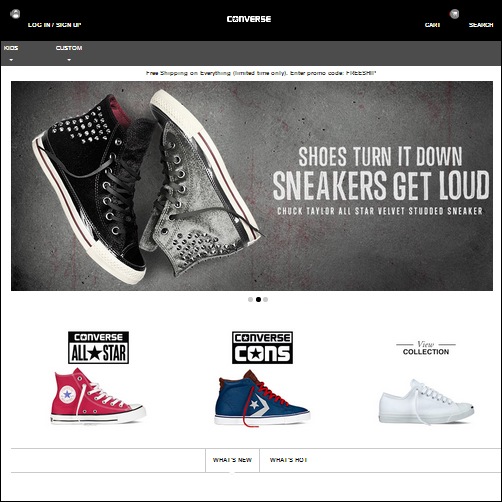Select the third carousel slide dot
This screenshot has height=502, width=502.
point(265,299)
